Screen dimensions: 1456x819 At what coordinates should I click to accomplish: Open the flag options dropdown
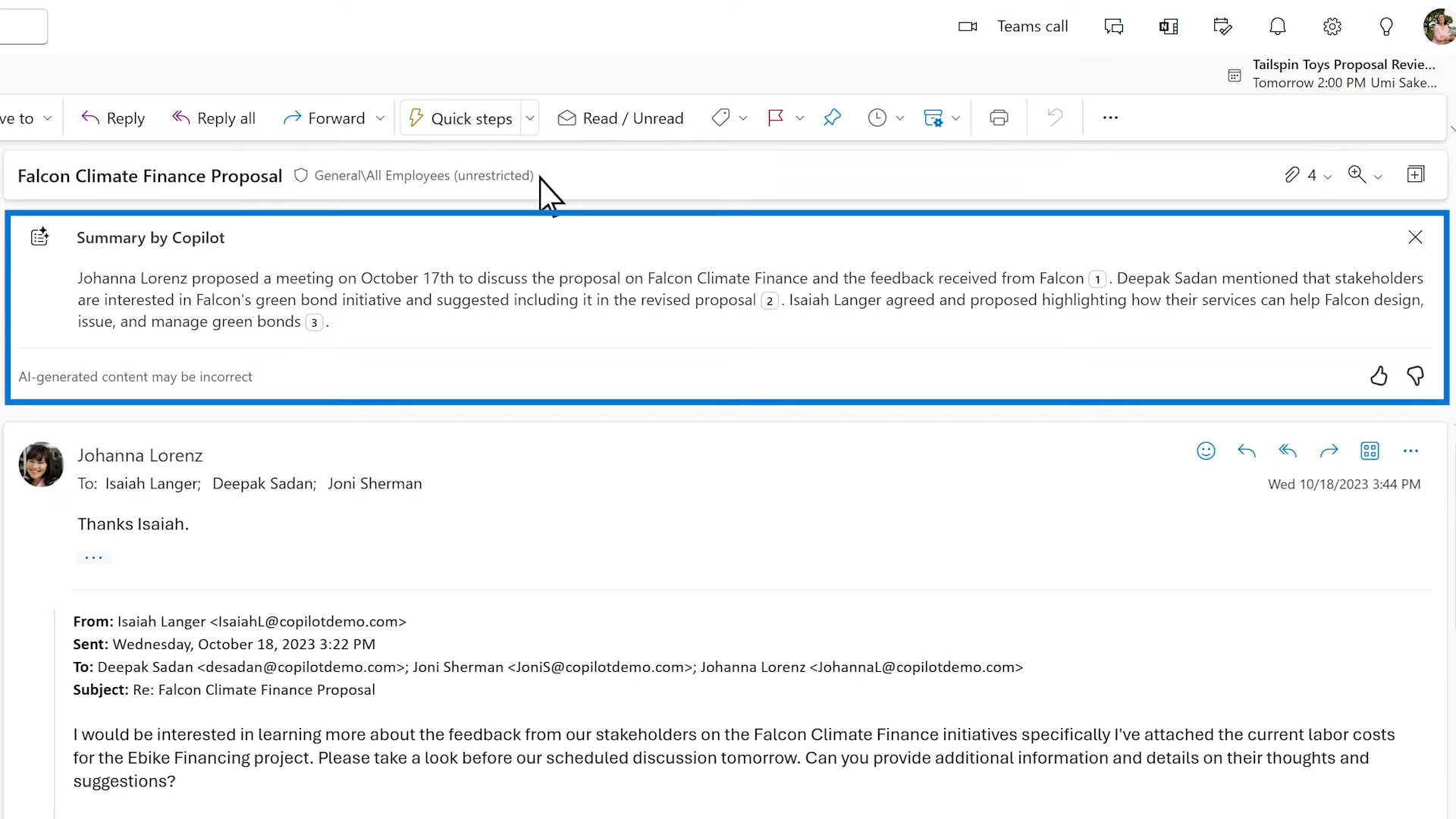pos(801,118)
